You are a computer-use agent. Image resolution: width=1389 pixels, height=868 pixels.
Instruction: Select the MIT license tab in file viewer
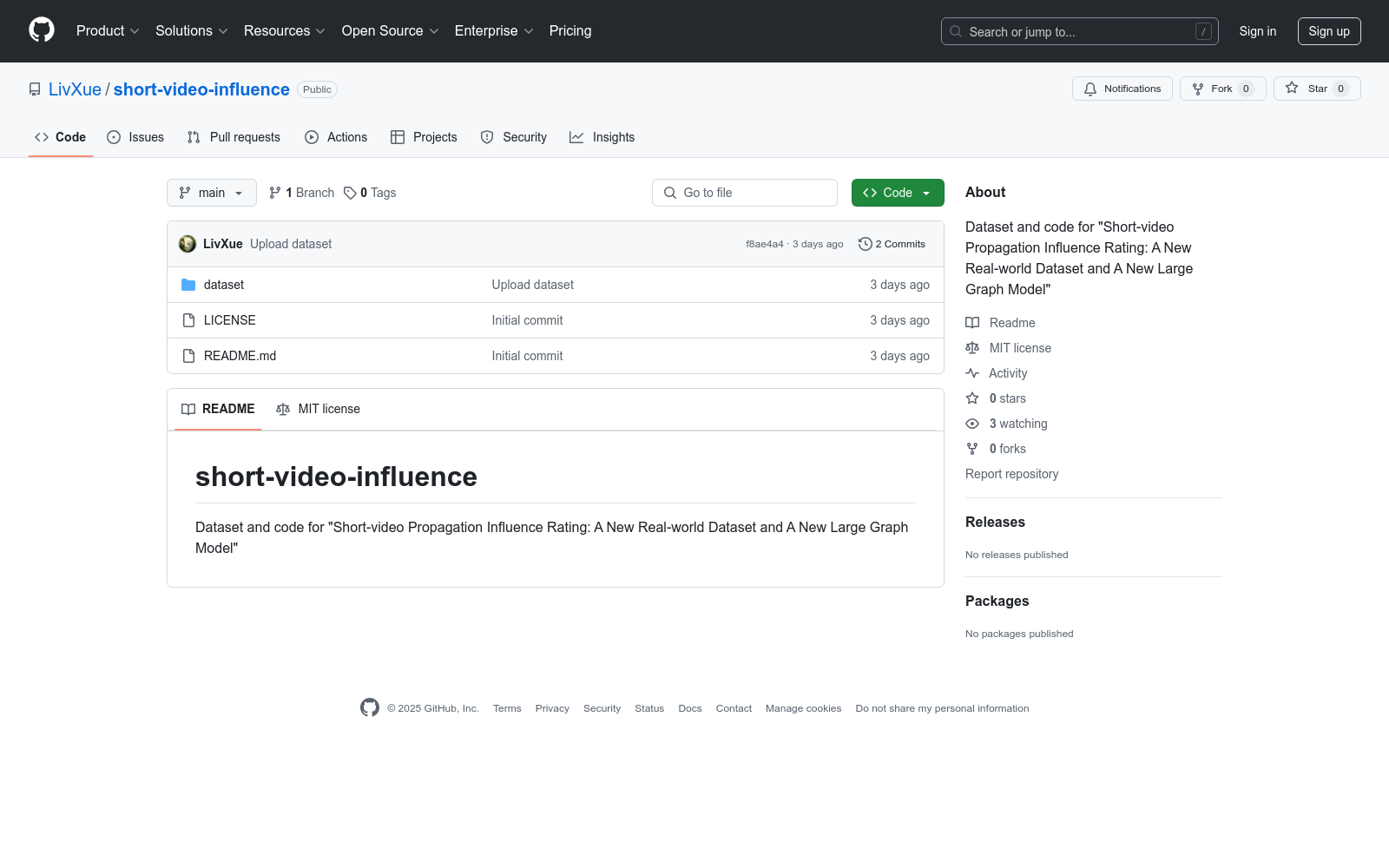pos(318,409)
